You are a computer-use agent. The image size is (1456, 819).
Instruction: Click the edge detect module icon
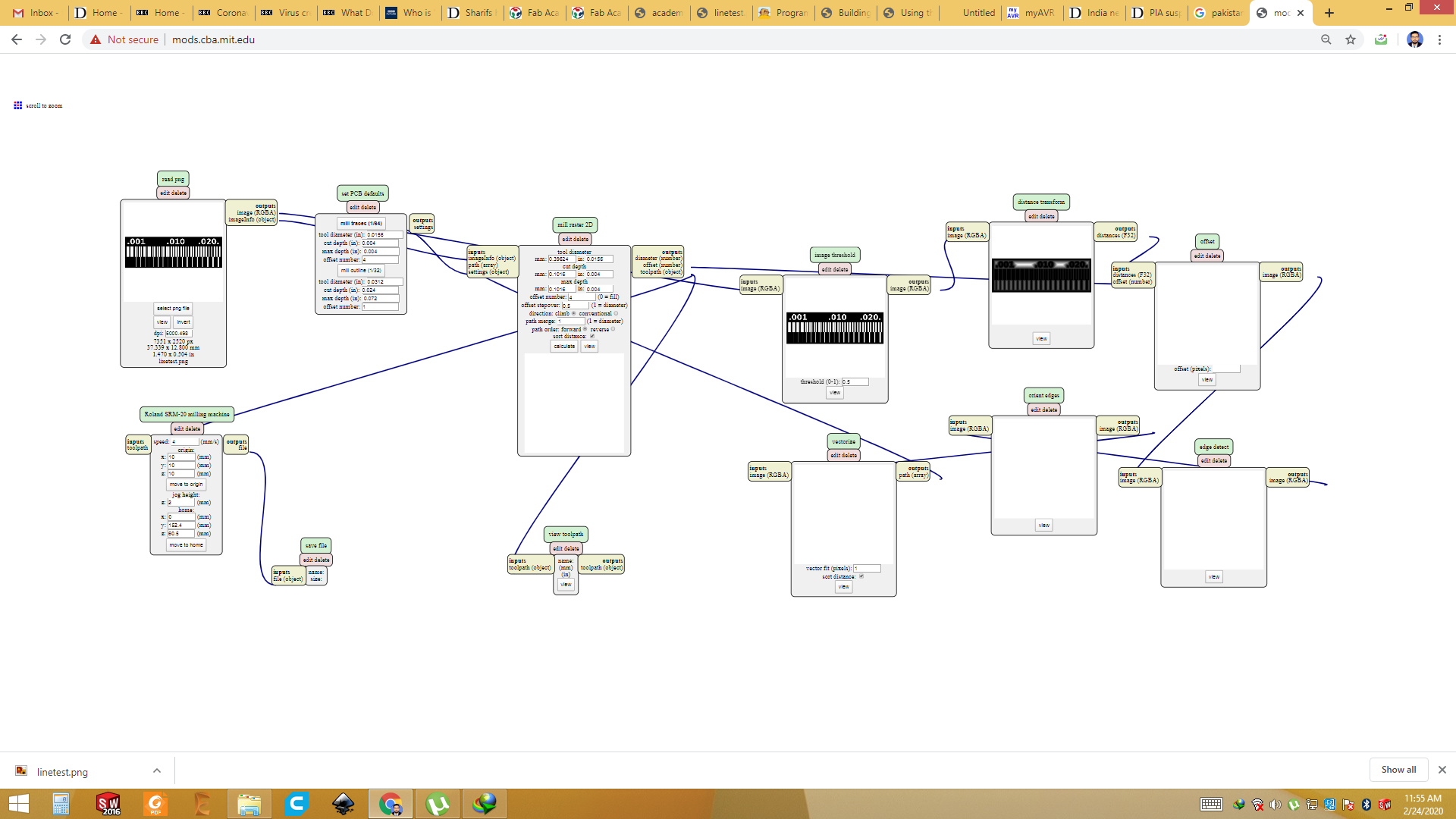(1213, 446)
